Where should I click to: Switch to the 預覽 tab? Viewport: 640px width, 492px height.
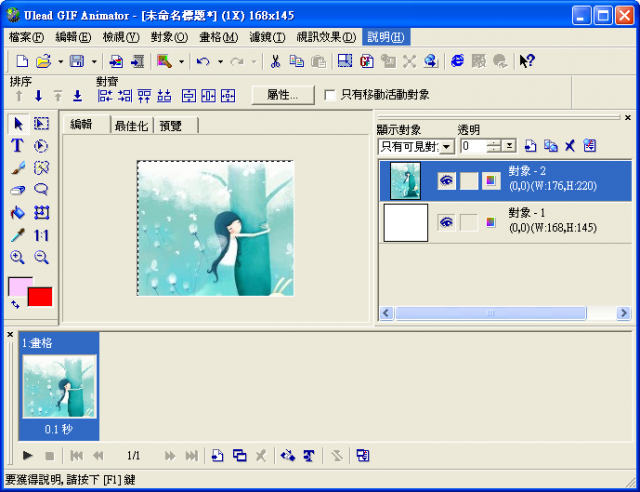(x=171, y=125)
